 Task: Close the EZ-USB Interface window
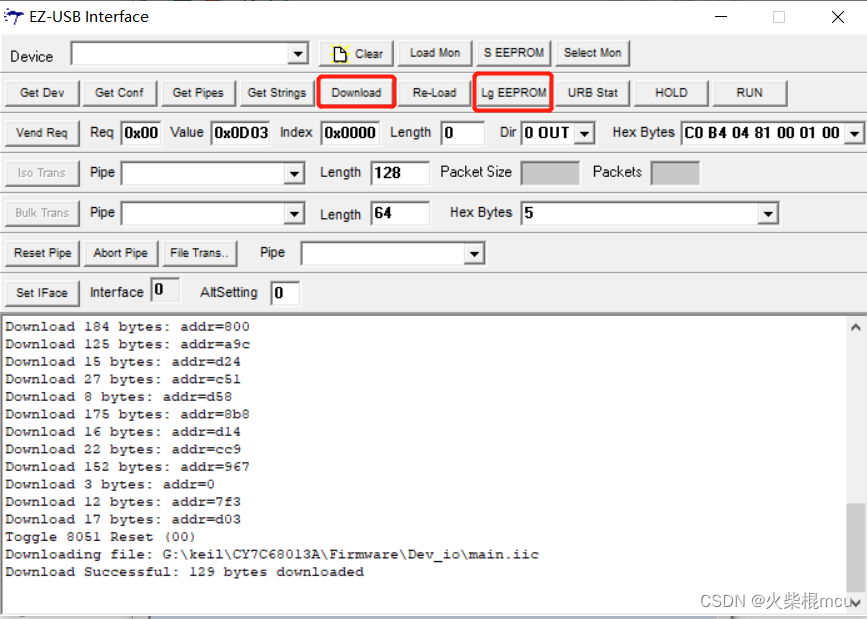838,17
